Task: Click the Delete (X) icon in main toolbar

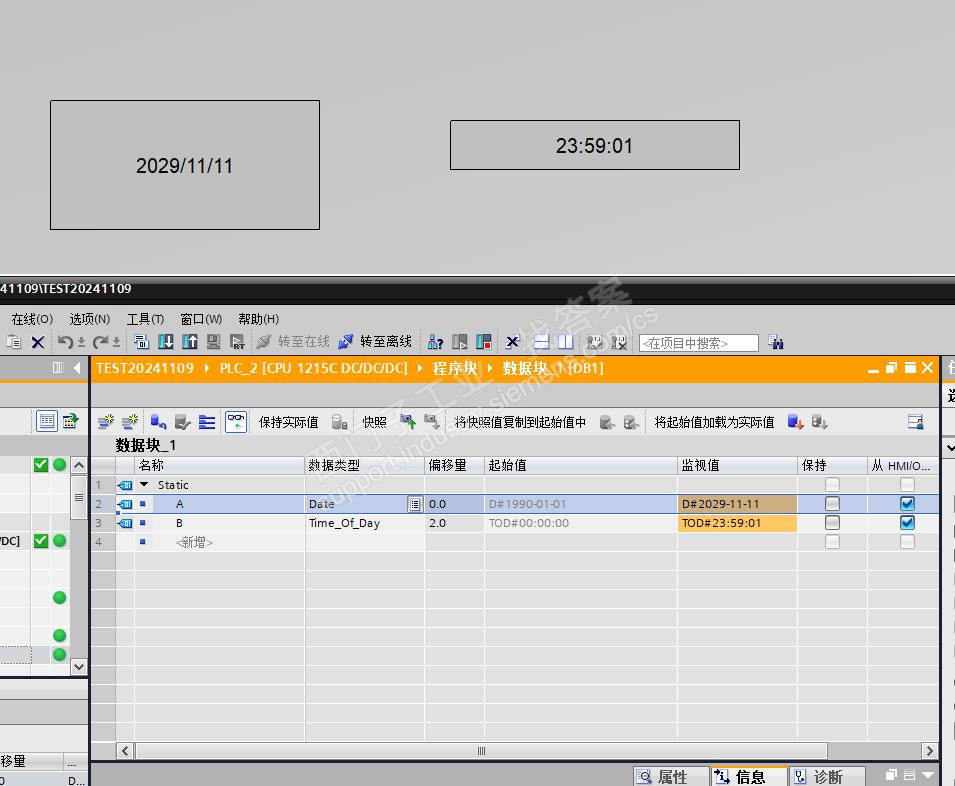Action: 38,342
